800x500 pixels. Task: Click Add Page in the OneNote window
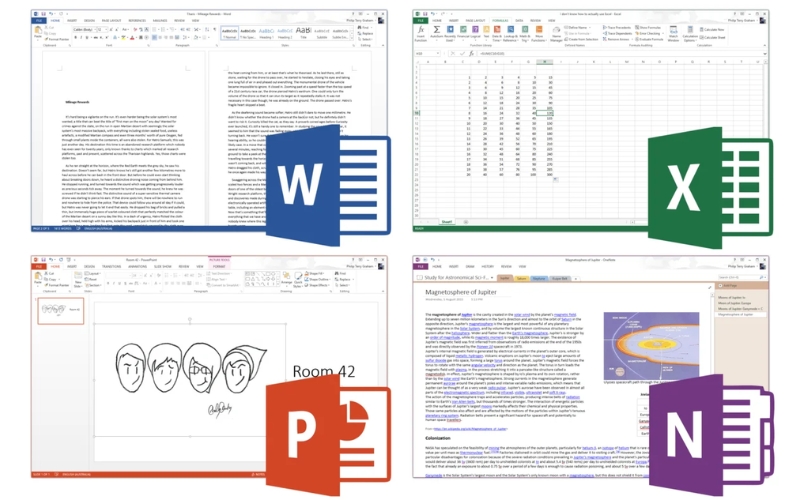coord(728,285)
